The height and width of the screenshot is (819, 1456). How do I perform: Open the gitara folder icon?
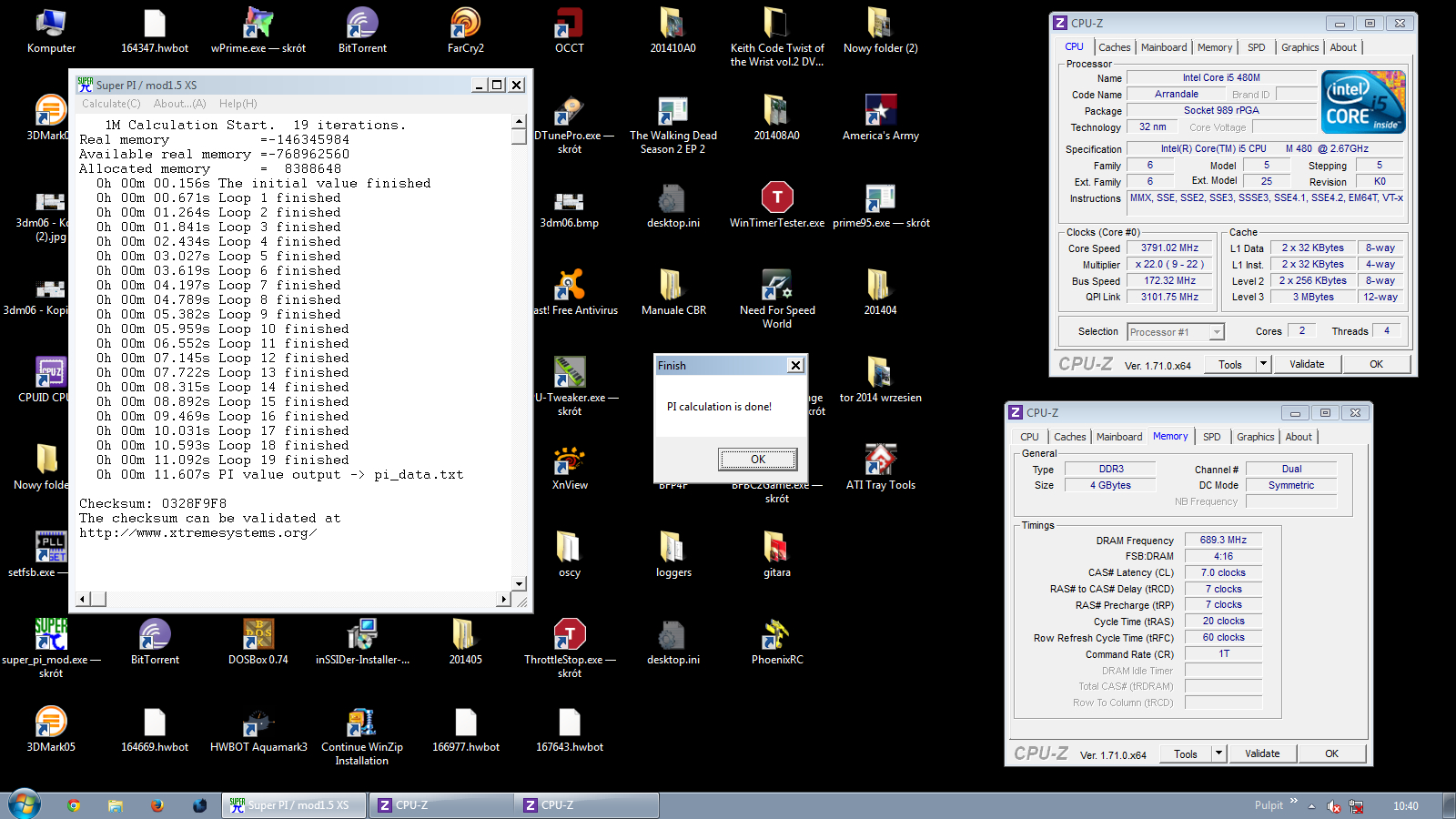click(777, 548)
